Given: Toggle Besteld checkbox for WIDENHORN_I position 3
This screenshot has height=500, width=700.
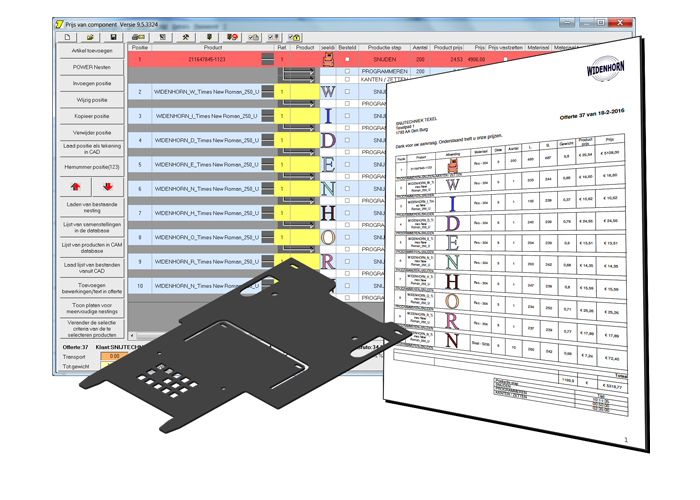Looking at the screenshot, I should point(347,116).
